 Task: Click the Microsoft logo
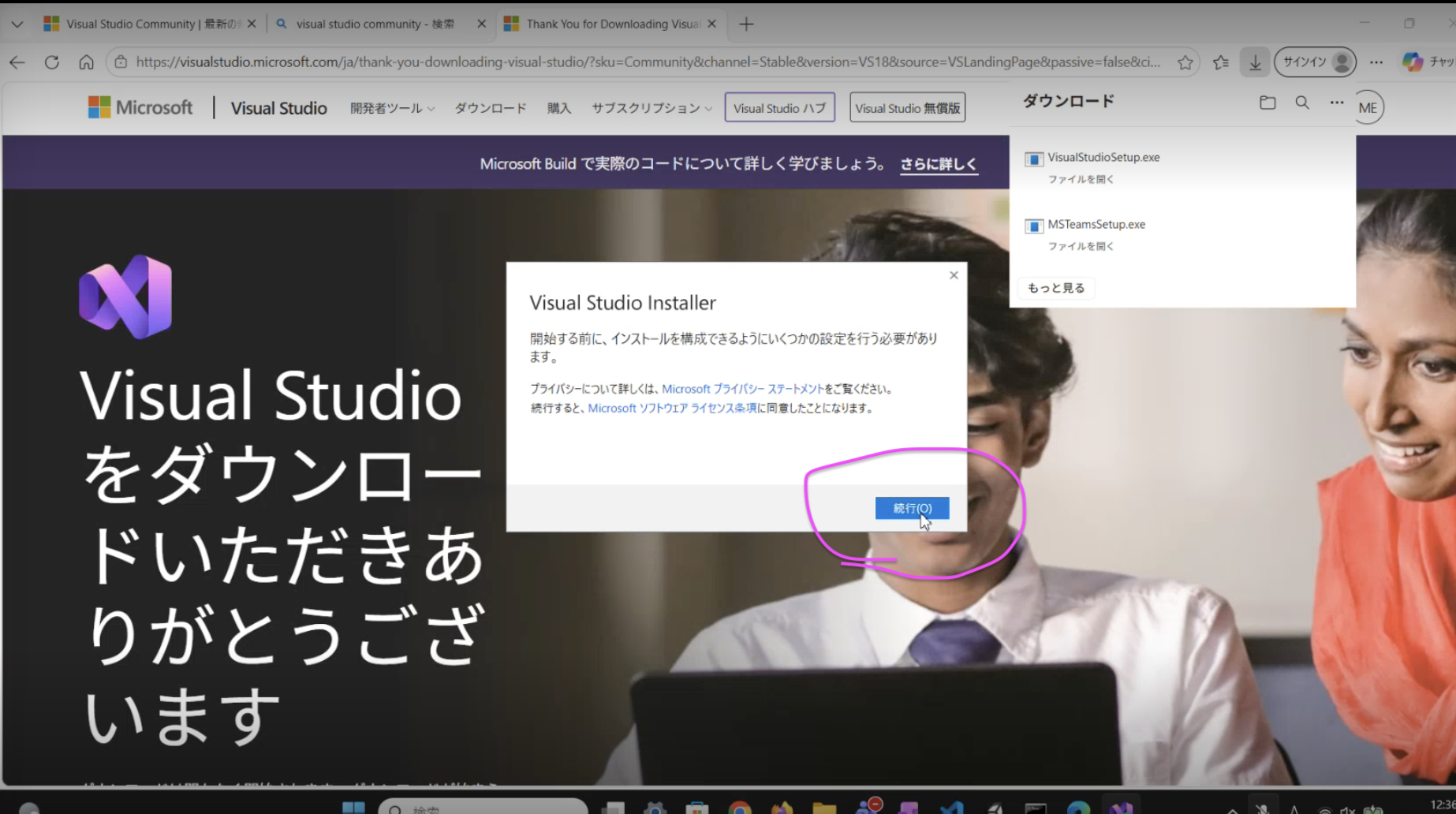tap(140, 107)
